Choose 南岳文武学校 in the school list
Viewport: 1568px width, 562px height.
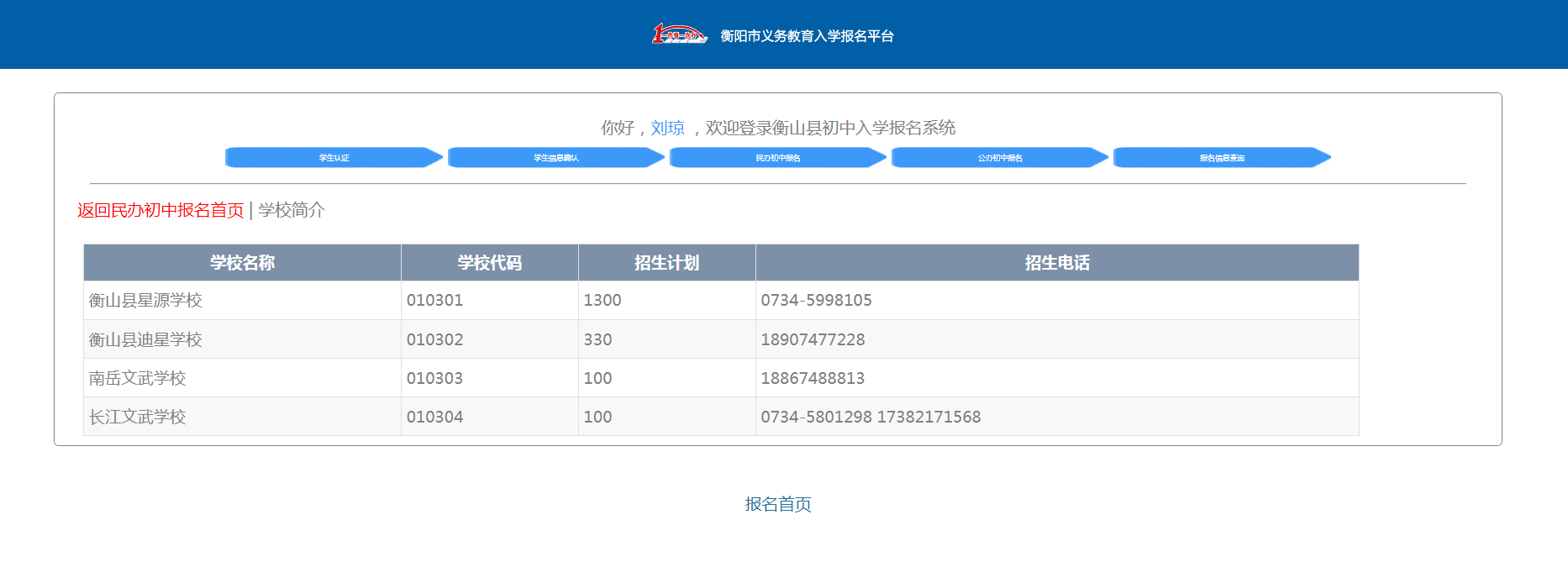138,378
